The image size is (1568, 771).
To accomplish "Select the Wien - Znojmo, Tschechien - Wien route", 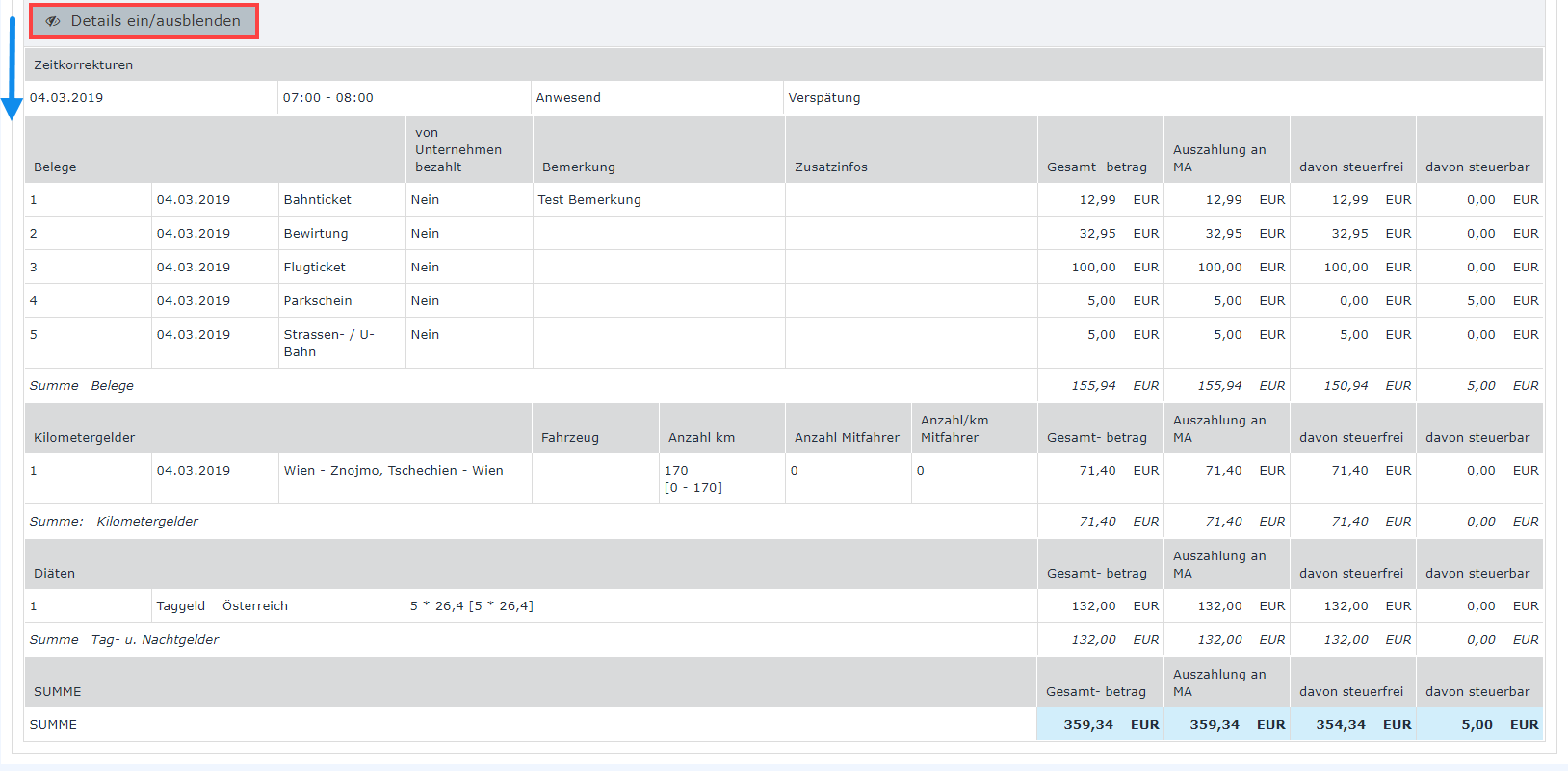I will tap(393, 471).
